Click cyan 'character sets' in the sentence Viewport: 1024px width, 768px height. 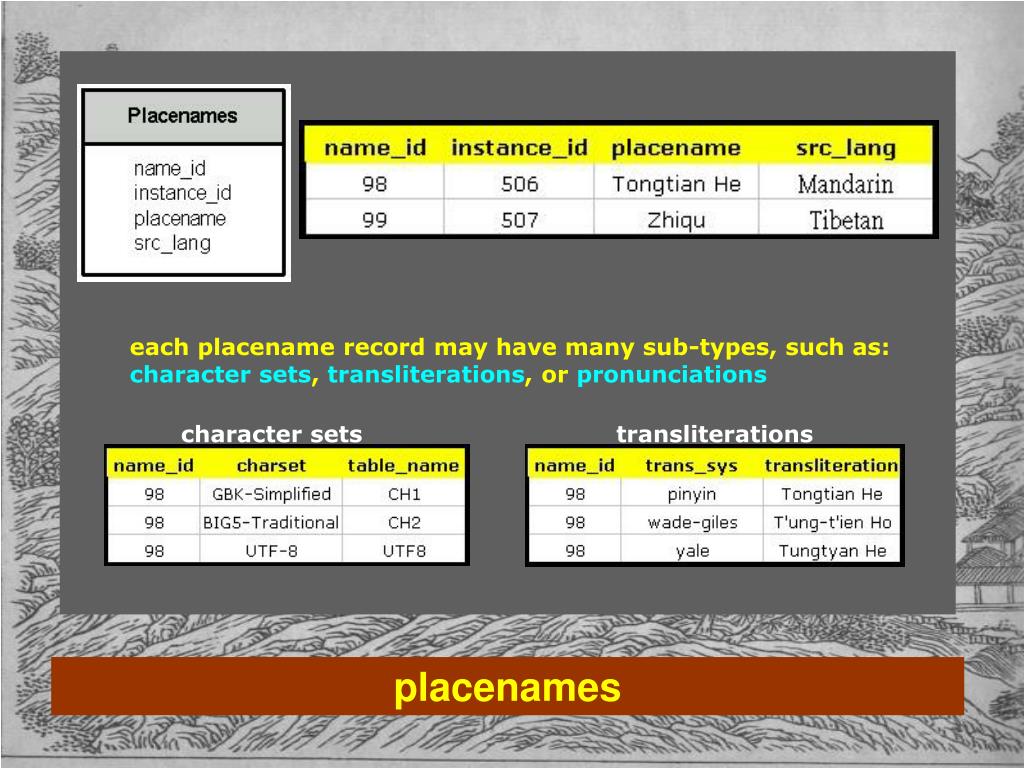coord(220,374)
